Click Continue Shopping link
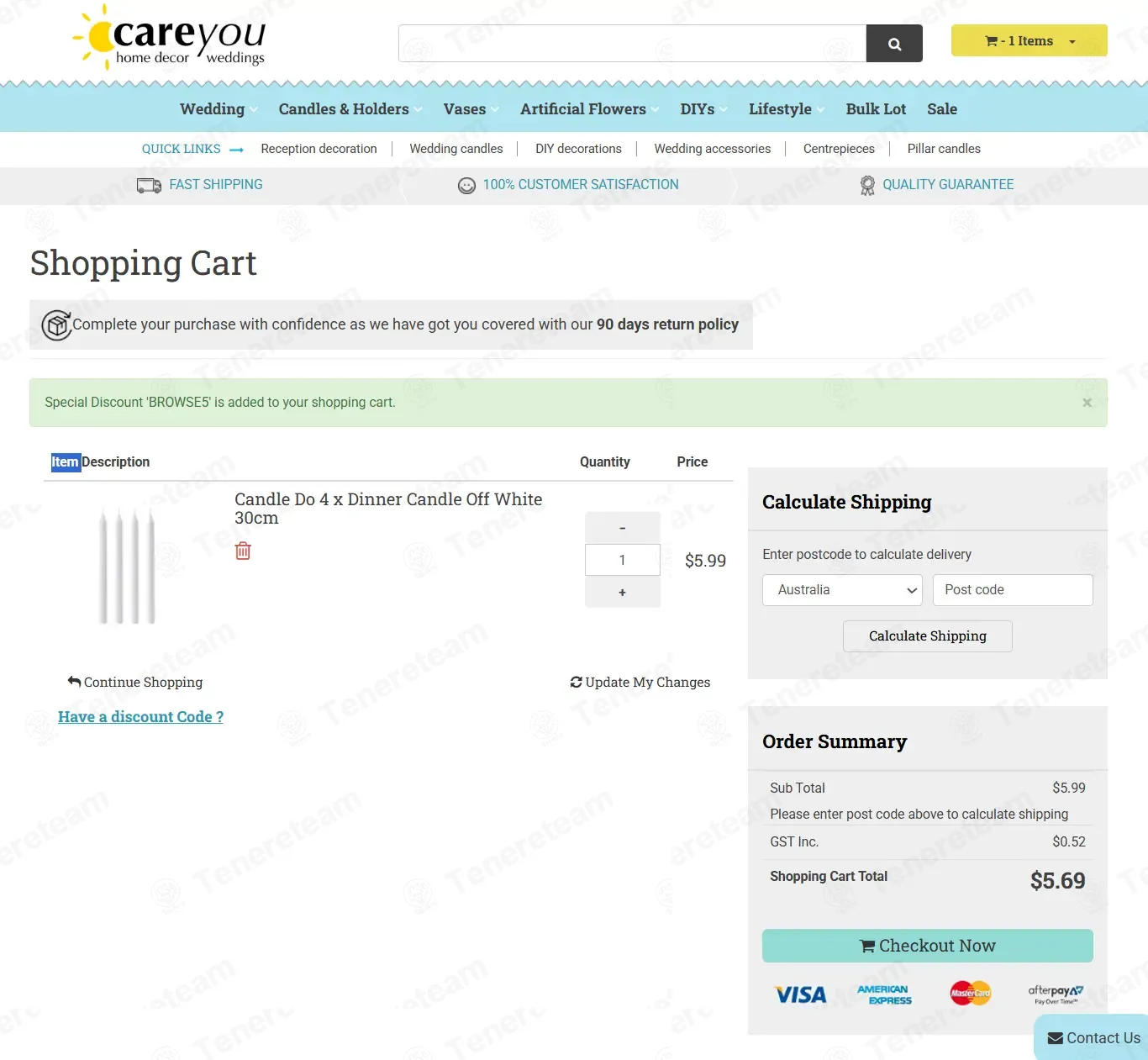Screen dimensions: 1148x1060 (x=135, y=683)
